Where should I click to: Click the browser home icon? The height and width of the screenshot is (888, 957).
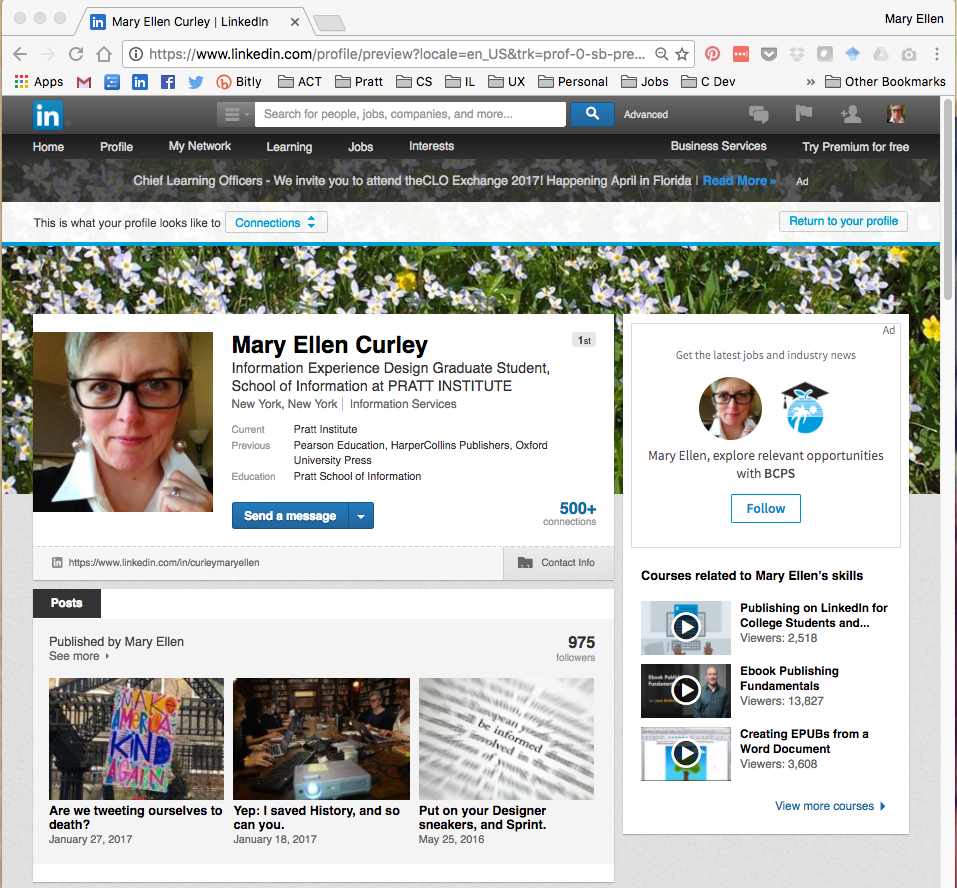point(104,54)
